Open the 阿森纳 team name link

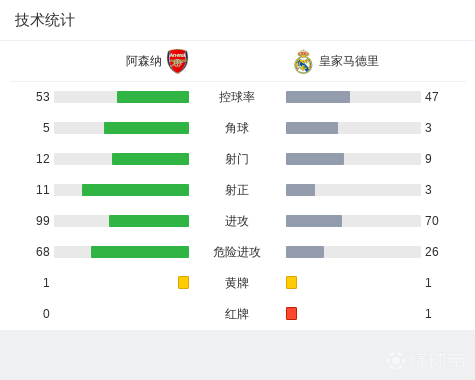[x=144, y=61]
